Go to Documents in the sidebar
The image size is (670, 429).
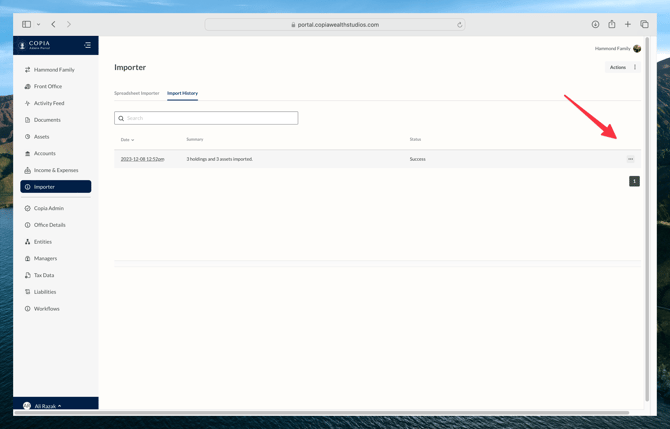(x=47, y=120)
